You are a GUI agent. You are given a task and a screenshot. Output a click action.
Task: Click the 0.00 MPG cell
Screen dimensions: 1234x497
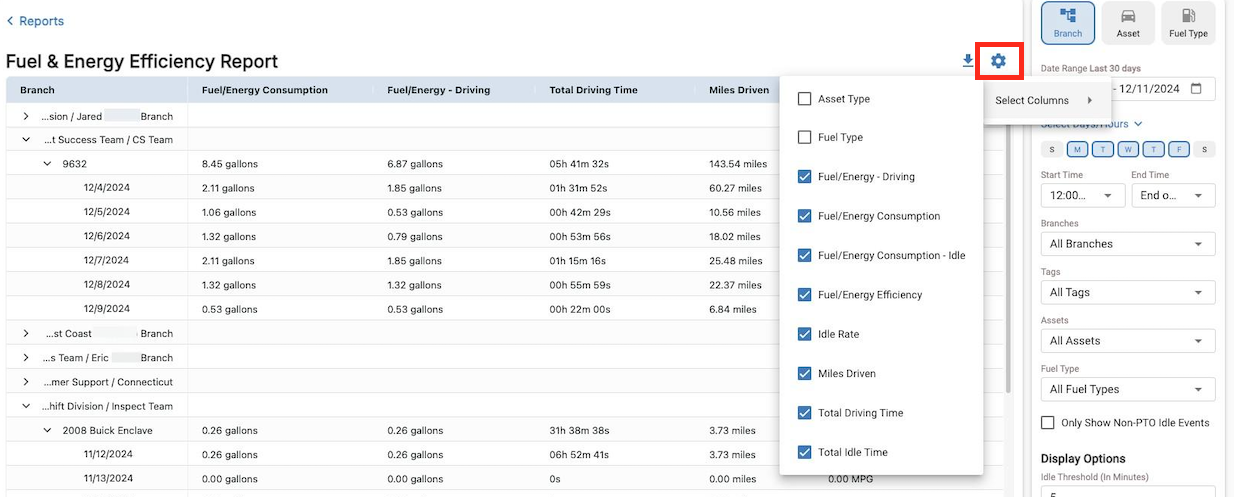[850, 479]
